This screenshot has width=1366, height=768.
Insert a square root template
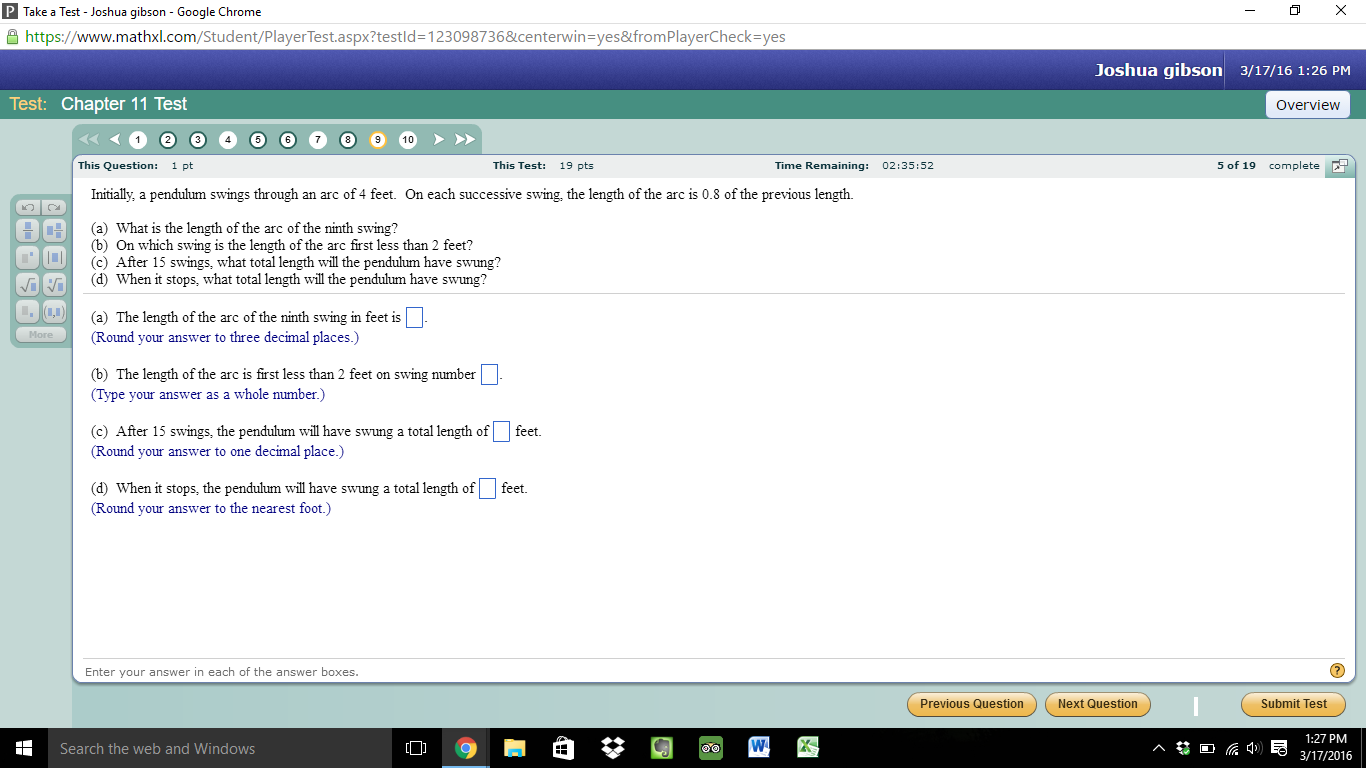click(x=28, y=284)
